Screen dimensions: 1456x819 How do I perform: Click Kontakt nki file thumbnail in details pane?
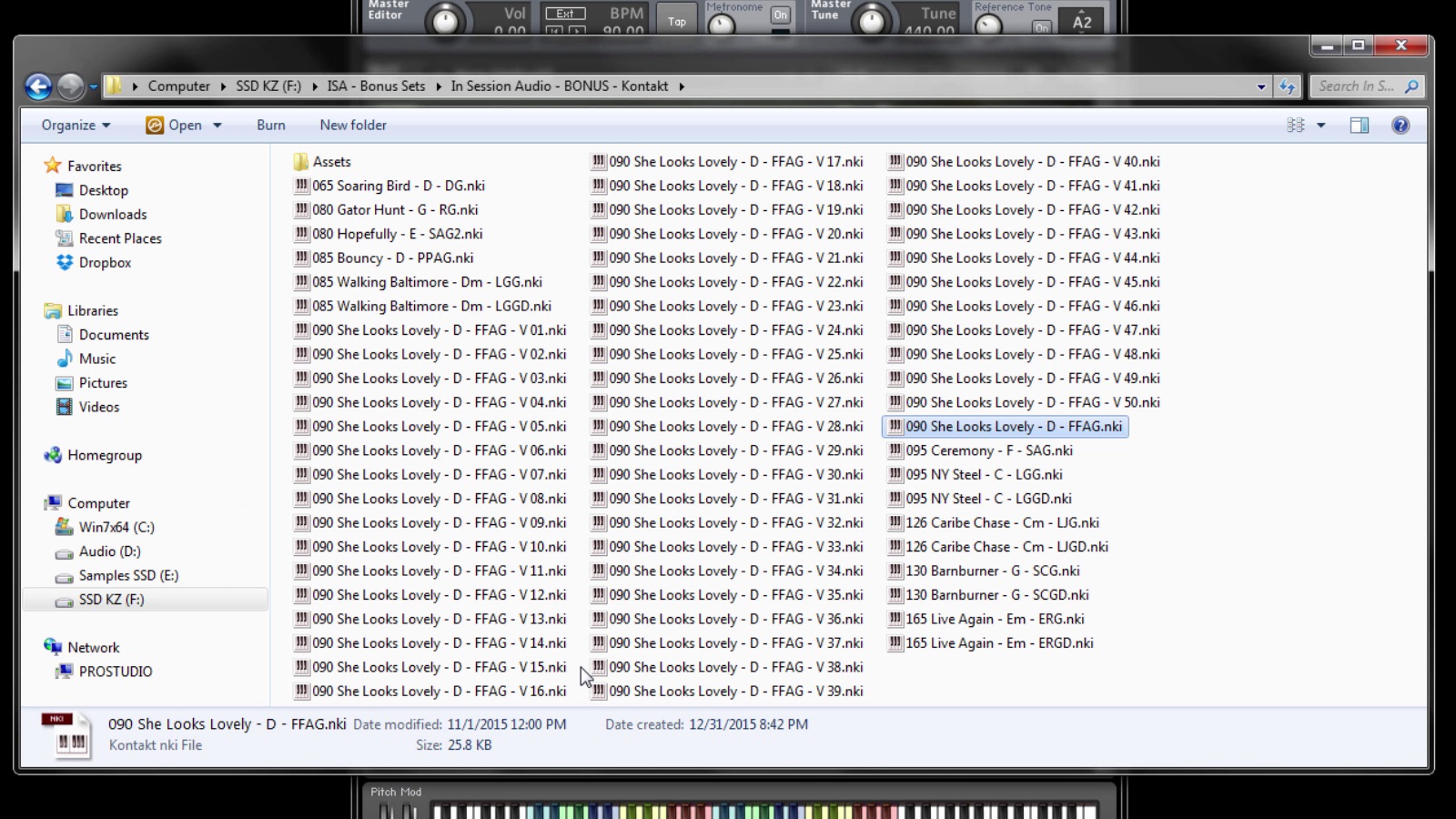tap(66, 735)
